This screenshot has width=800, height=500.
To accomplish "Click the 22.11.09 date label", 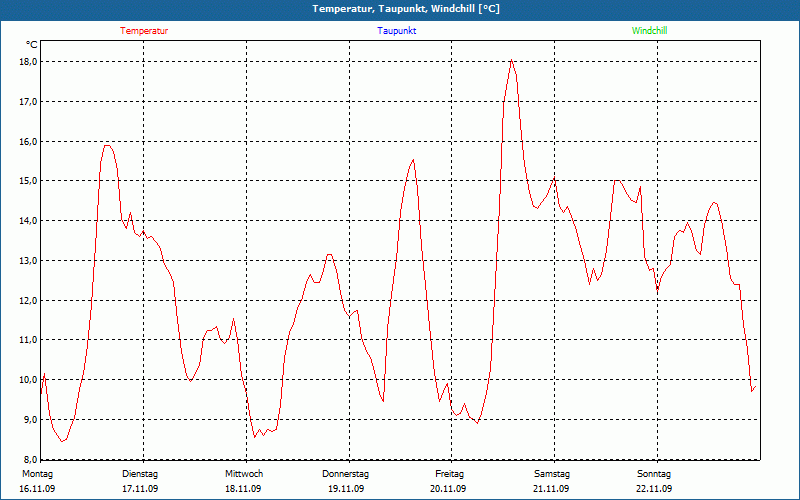I will click(654, 489).
